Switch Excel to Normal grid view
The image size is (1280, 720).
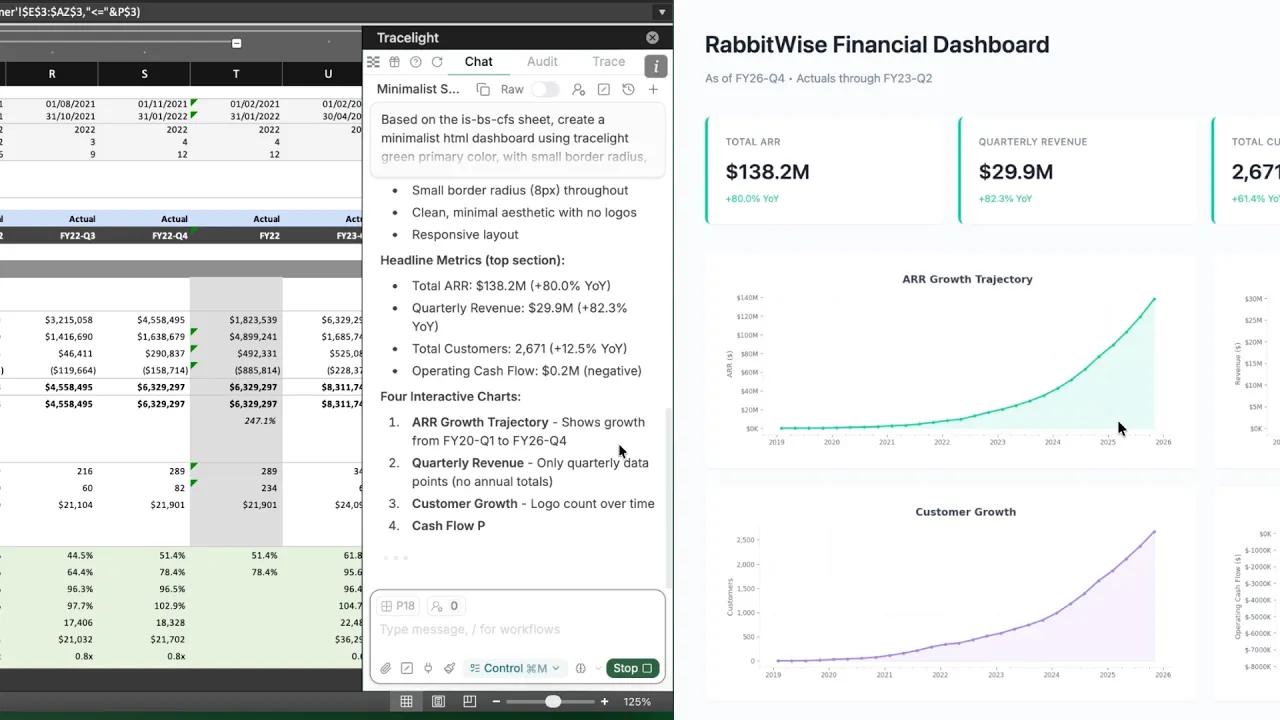[x=406, y=702]
